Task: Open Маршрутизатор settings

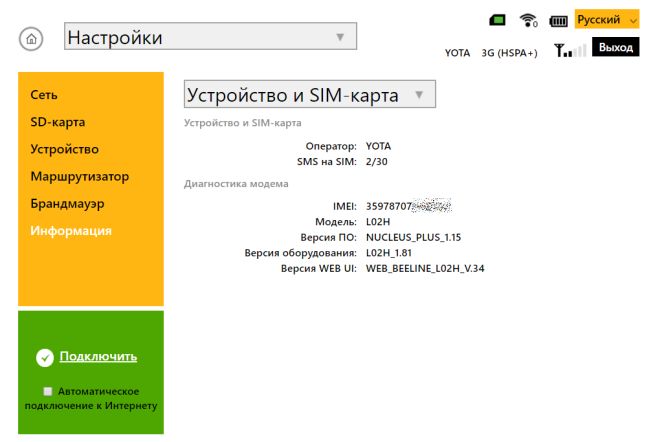Action: click(x=80, y=176)
